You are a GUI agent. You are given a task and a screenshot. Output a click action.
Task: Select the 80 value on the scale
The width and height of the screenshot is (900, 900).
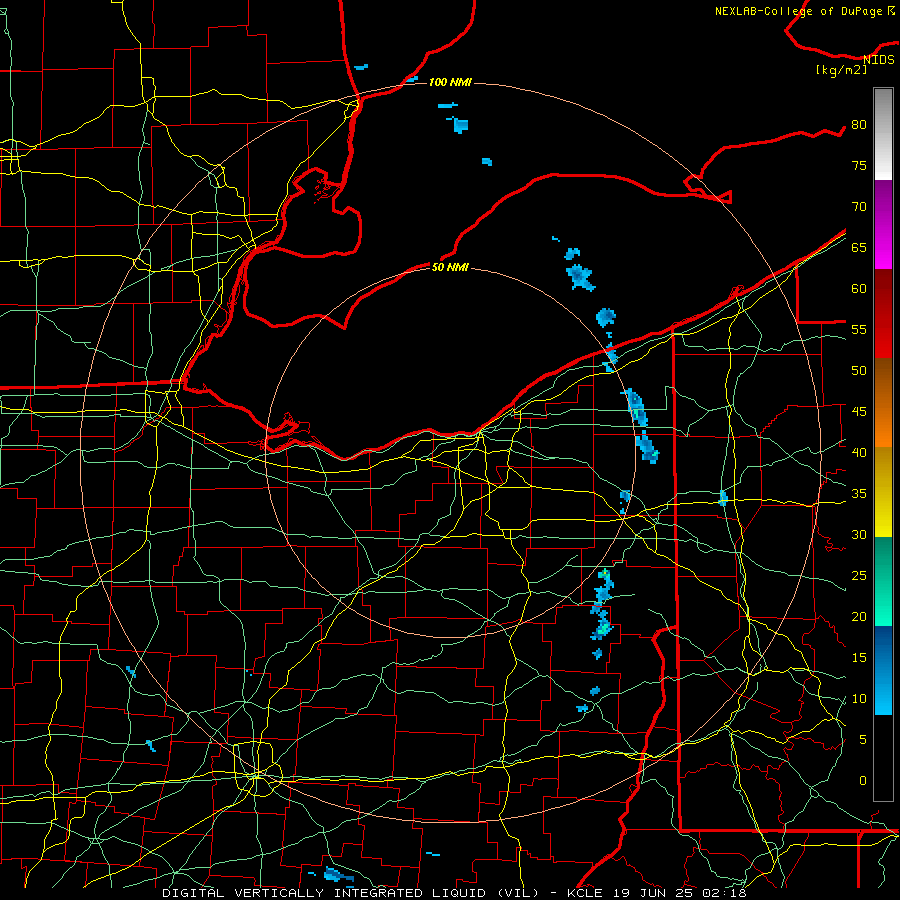(859, 125)
